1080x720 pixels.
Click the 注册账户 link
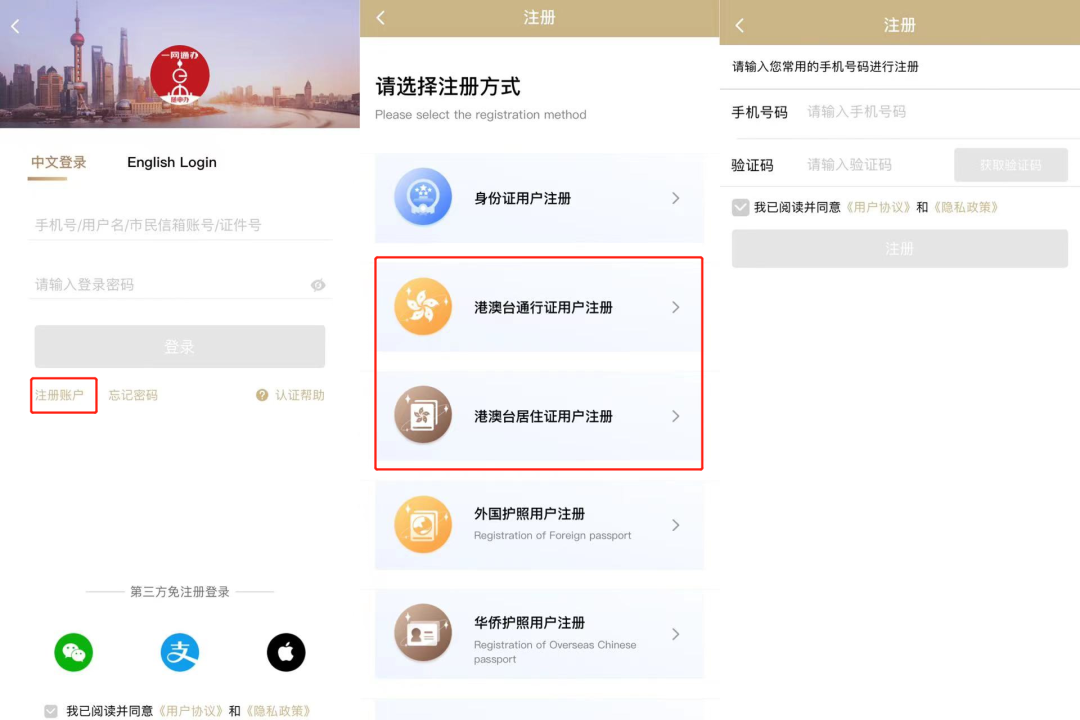[60, 395]
